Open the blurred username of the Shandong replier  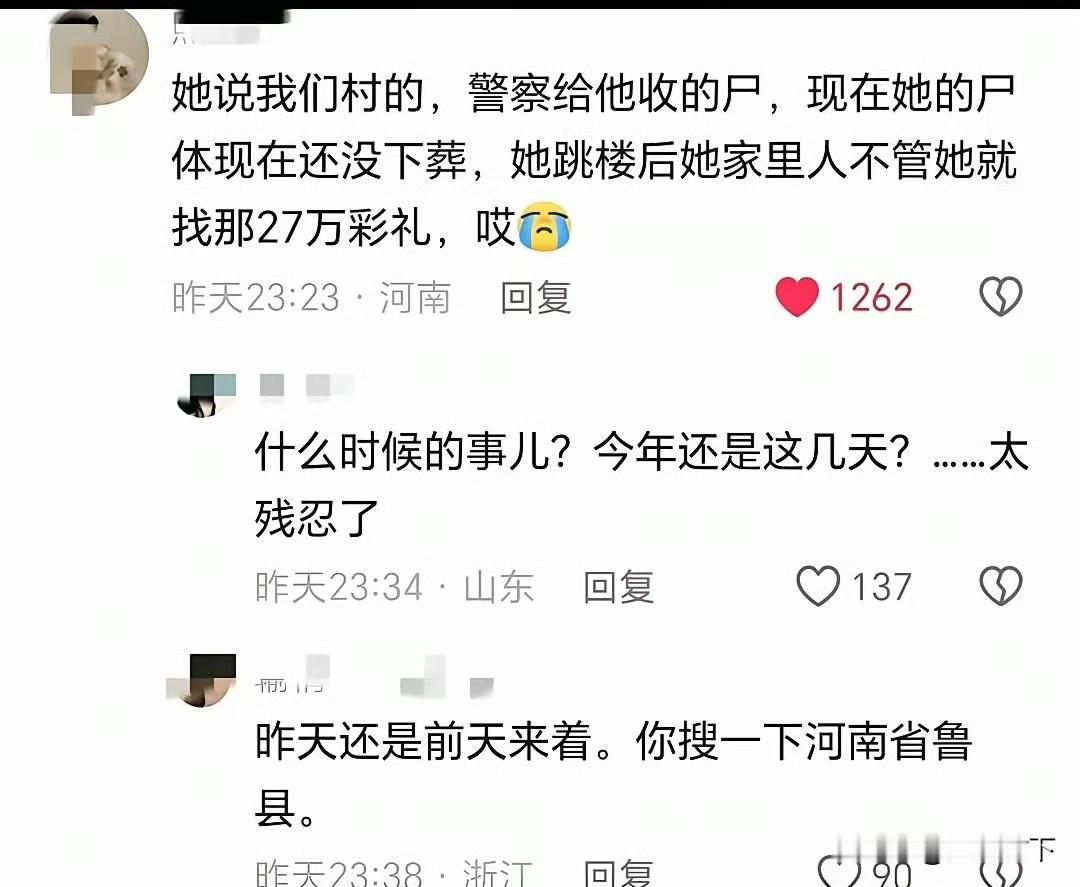point(307,386)
